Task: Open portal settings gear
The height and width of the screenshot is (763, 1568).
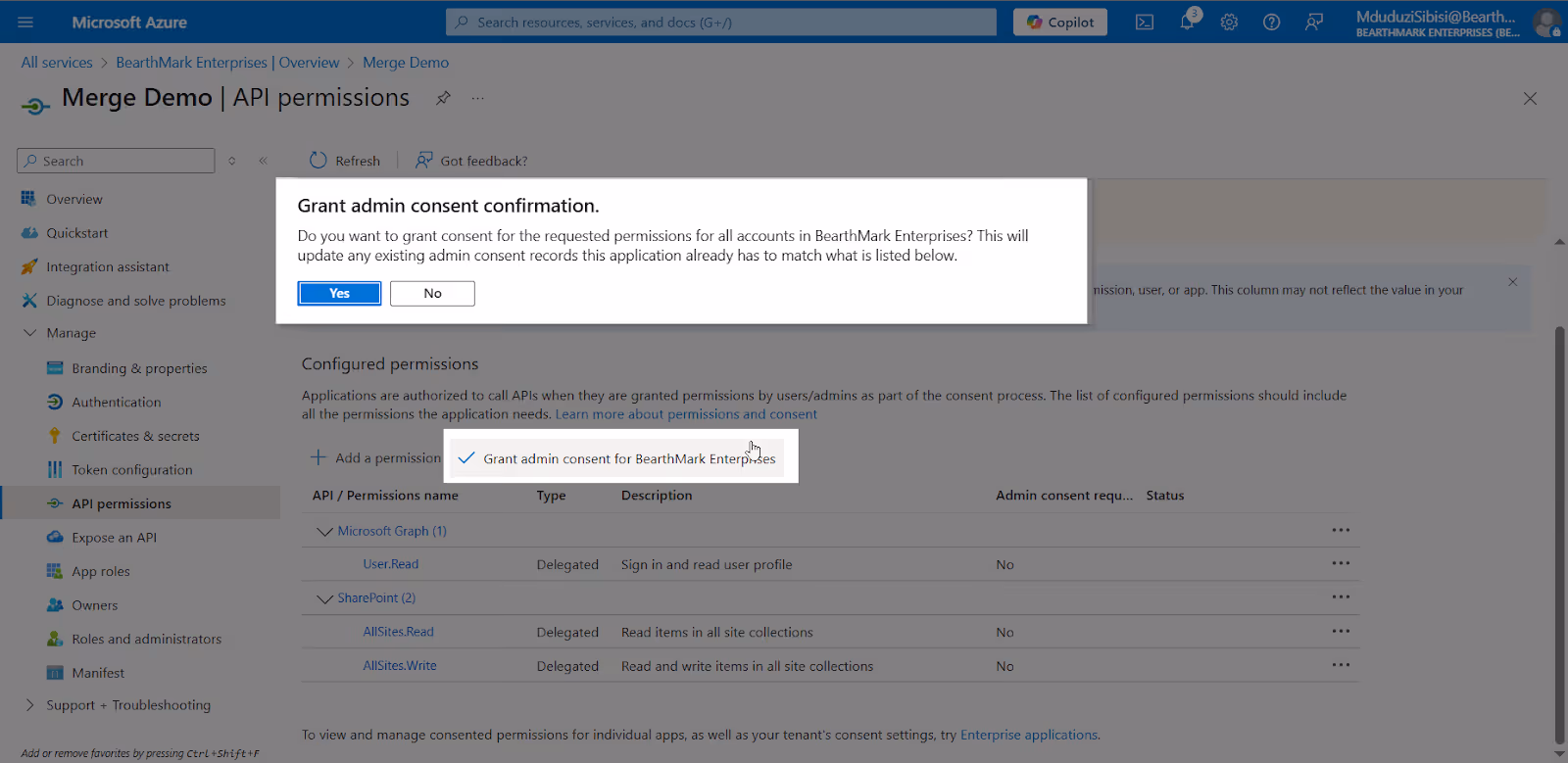Action: [1229, 22]
